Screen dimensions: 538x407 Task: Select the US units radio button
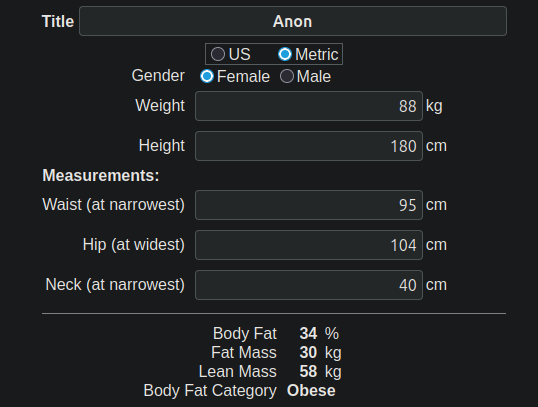218,54
